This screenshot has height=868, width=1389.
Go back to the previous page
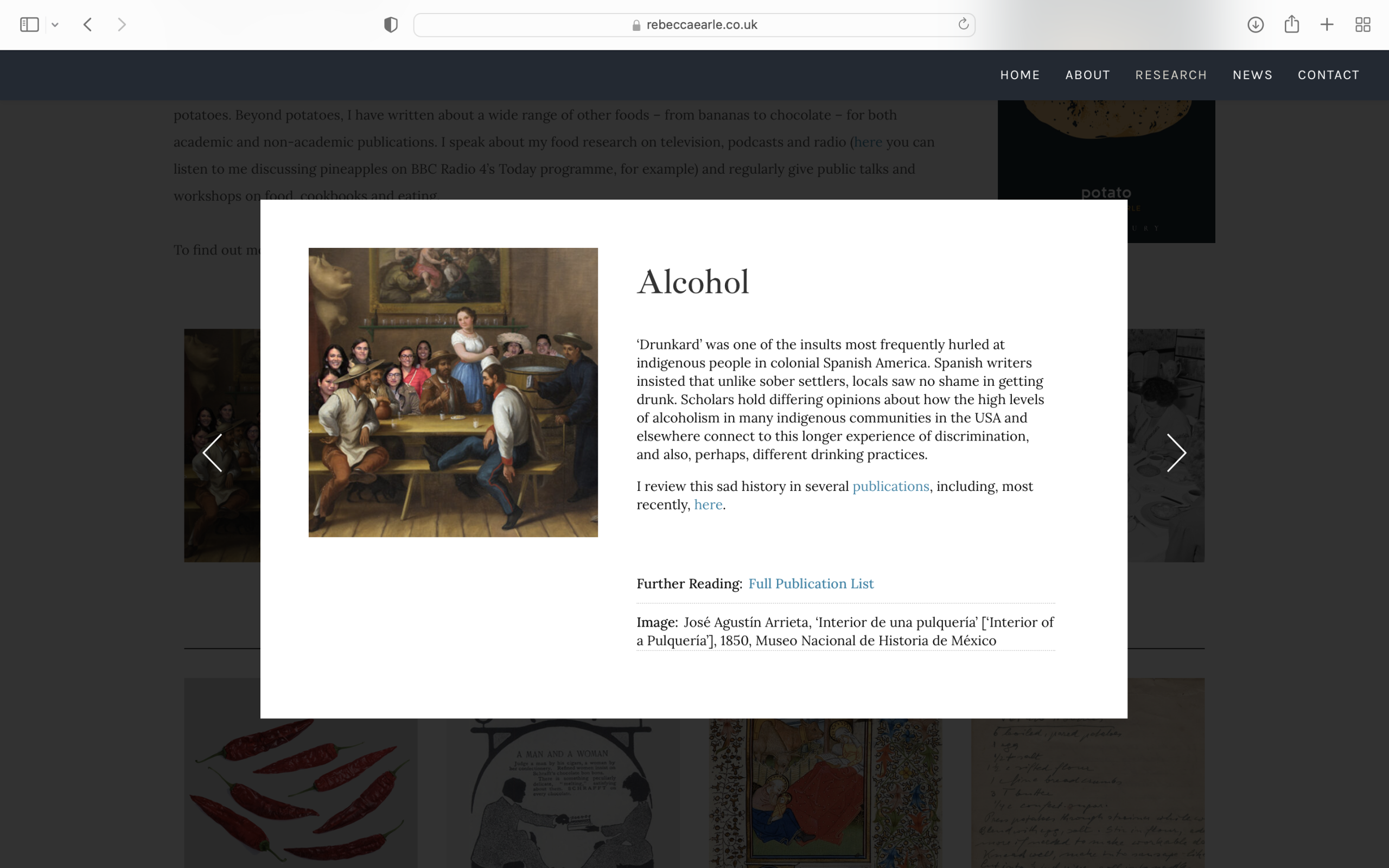click(x=88, y=25)
